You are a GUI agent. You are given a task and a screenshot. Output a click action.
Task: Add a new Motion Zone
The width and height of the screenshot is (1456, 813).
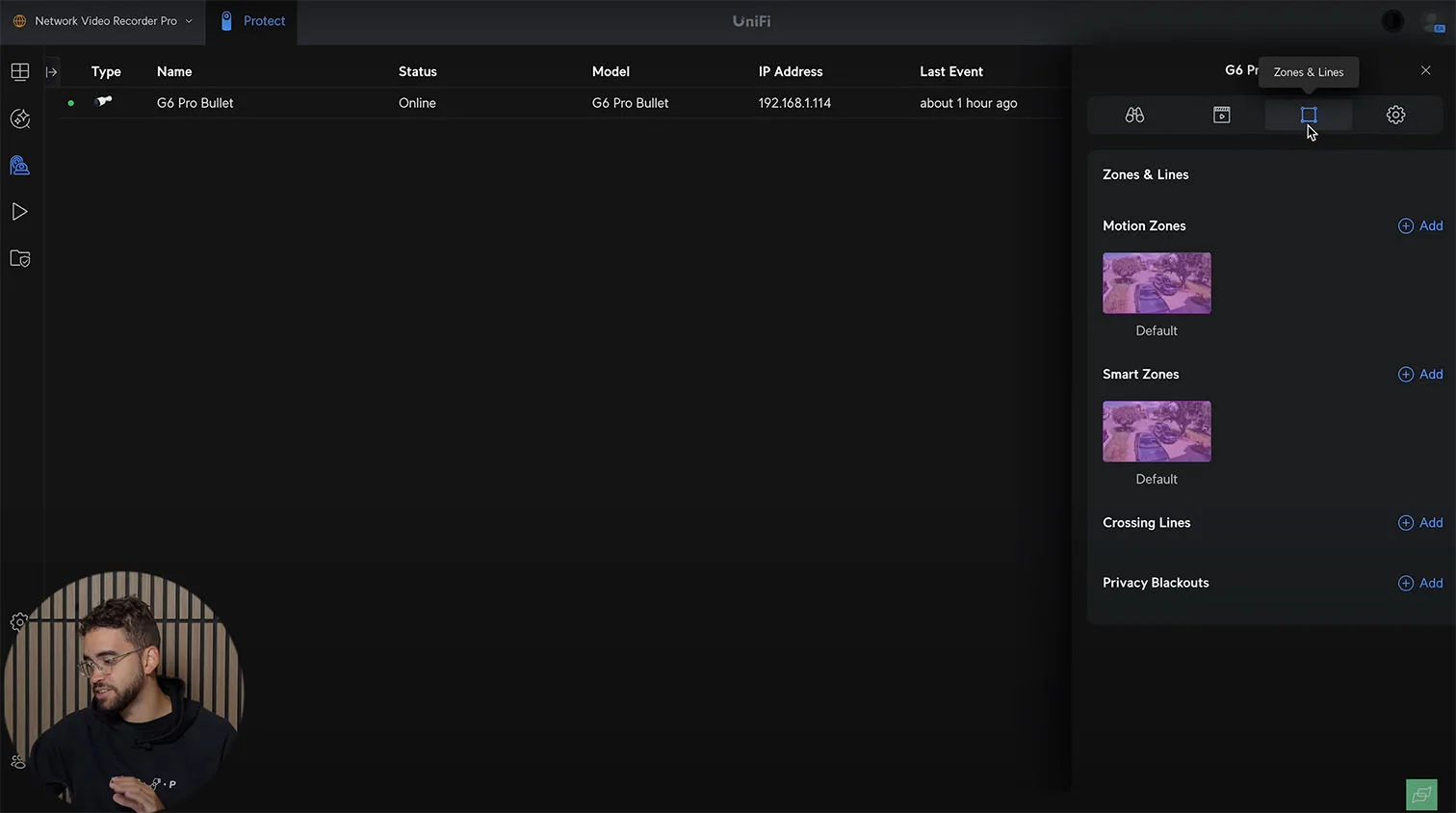[x=1420, y=225]
